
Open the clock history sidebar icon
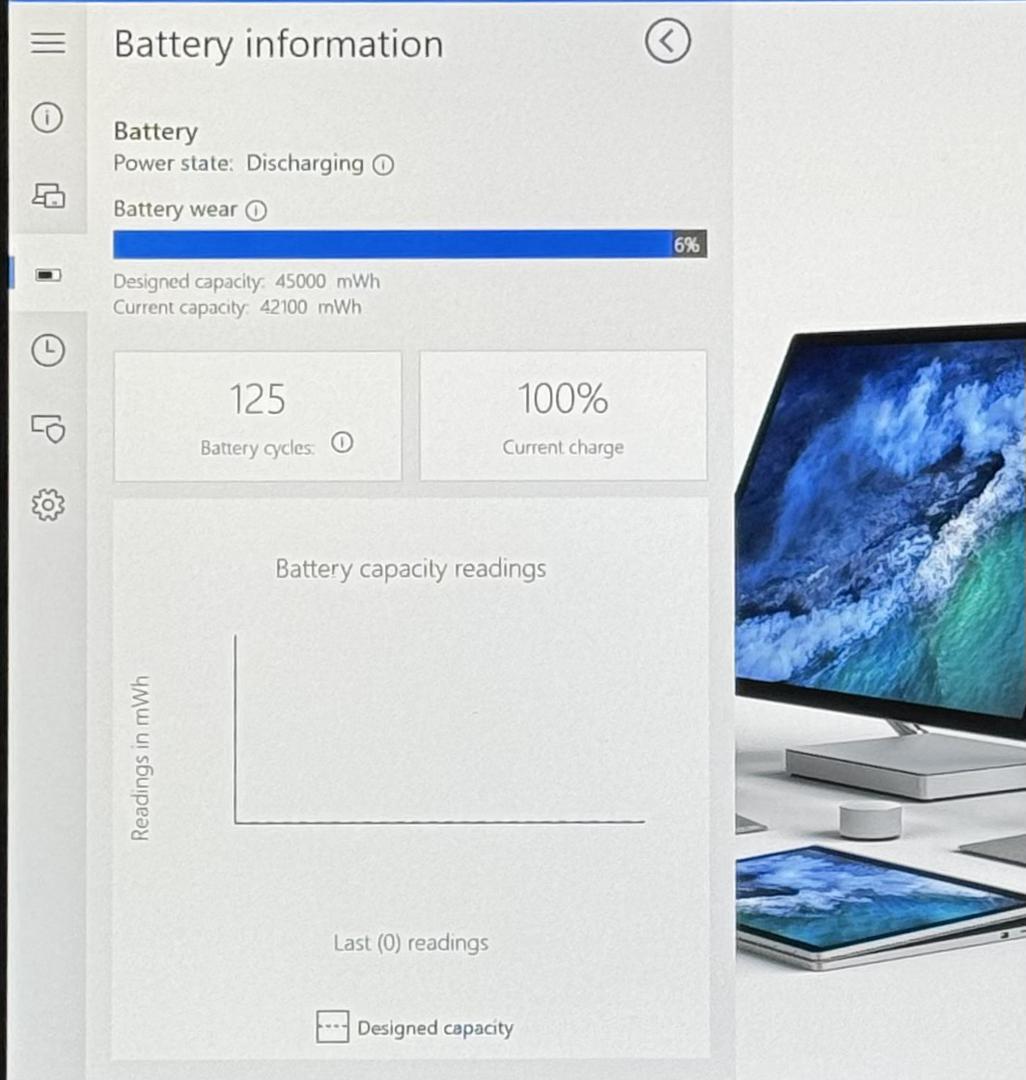pos(47,350)
